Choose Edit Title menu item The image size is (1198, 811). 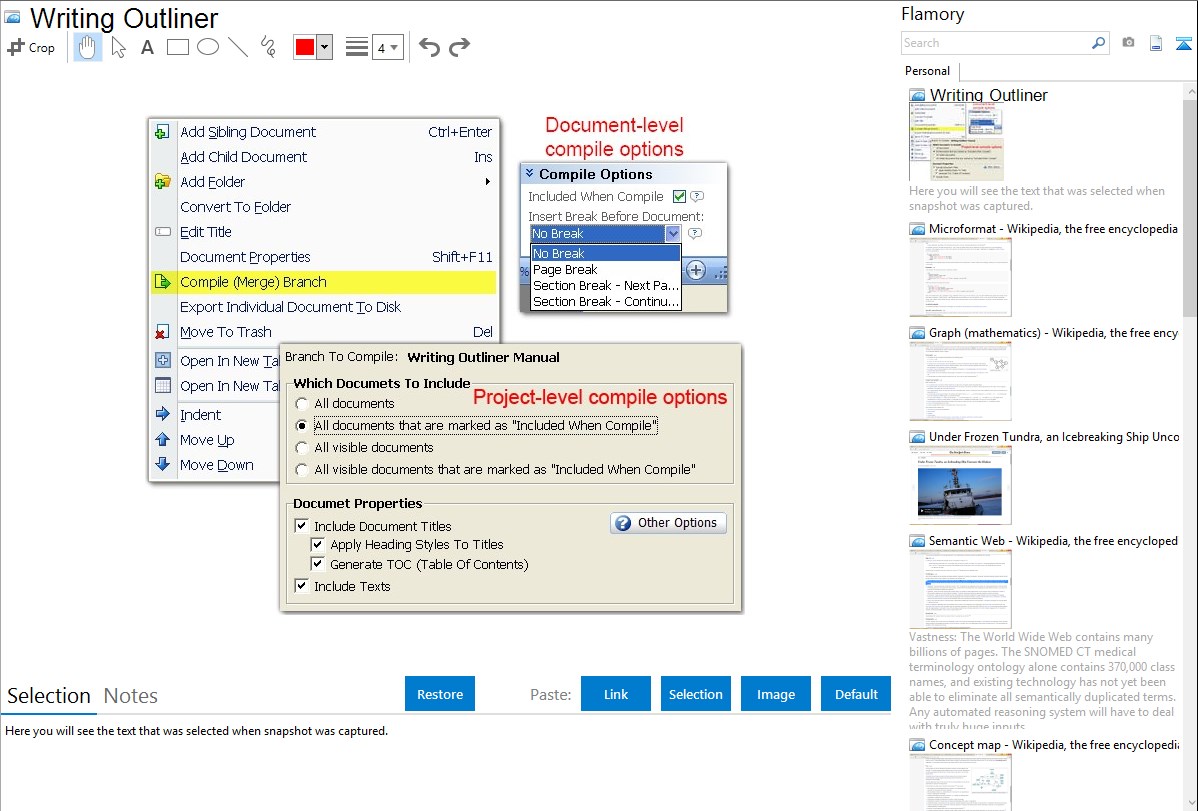point(324,232)
